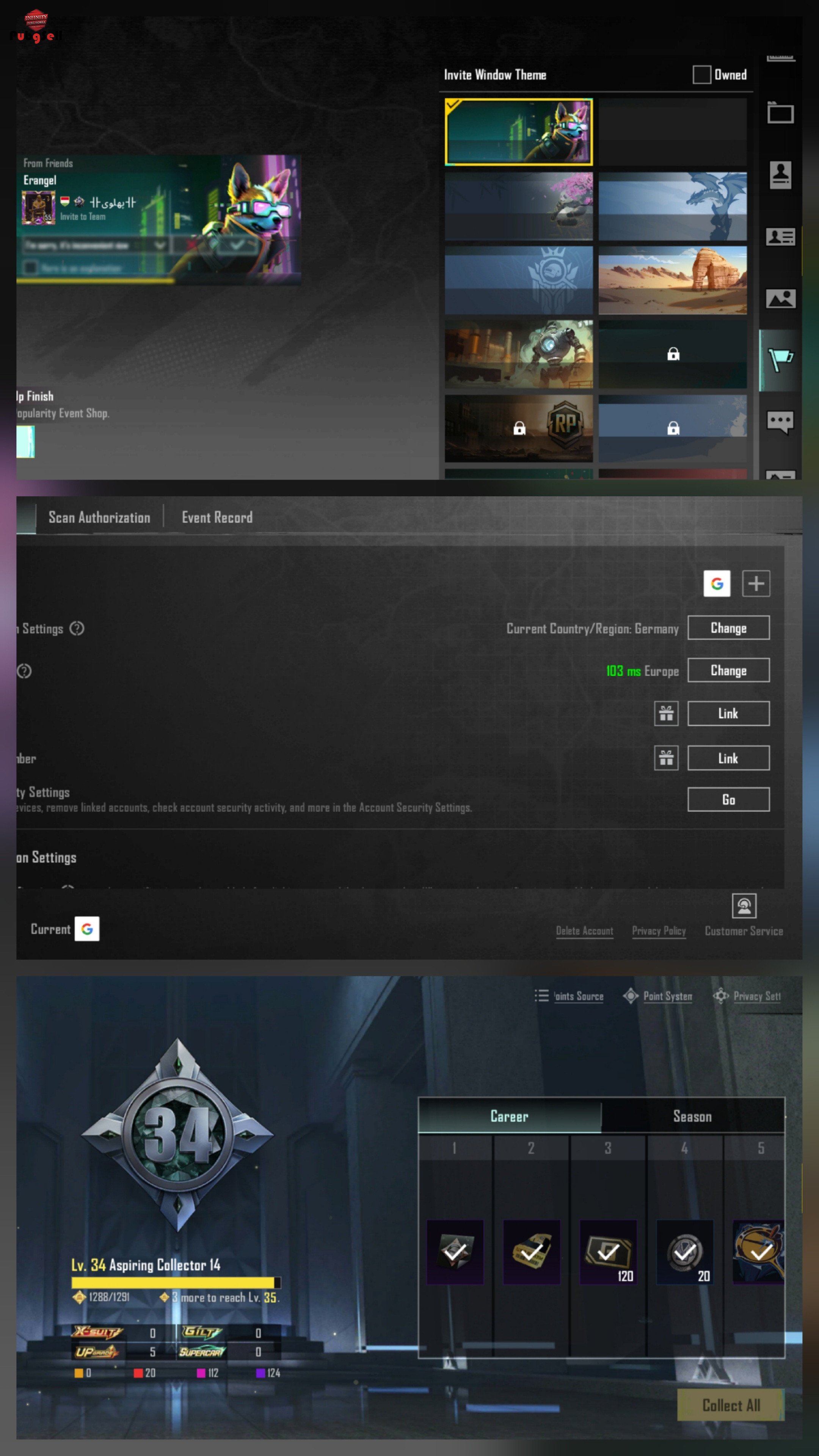
Task: Toggle the Owned filter checkbox
Action: (x=701, y=75)
